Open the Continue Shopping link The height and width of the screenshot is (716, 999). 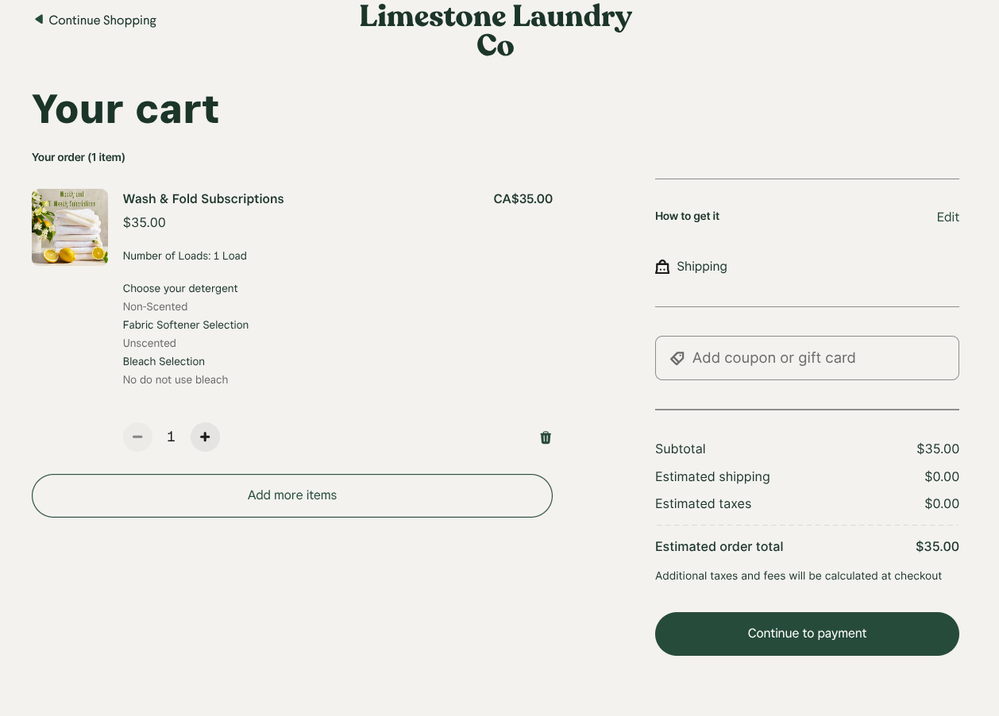[102, 20]
